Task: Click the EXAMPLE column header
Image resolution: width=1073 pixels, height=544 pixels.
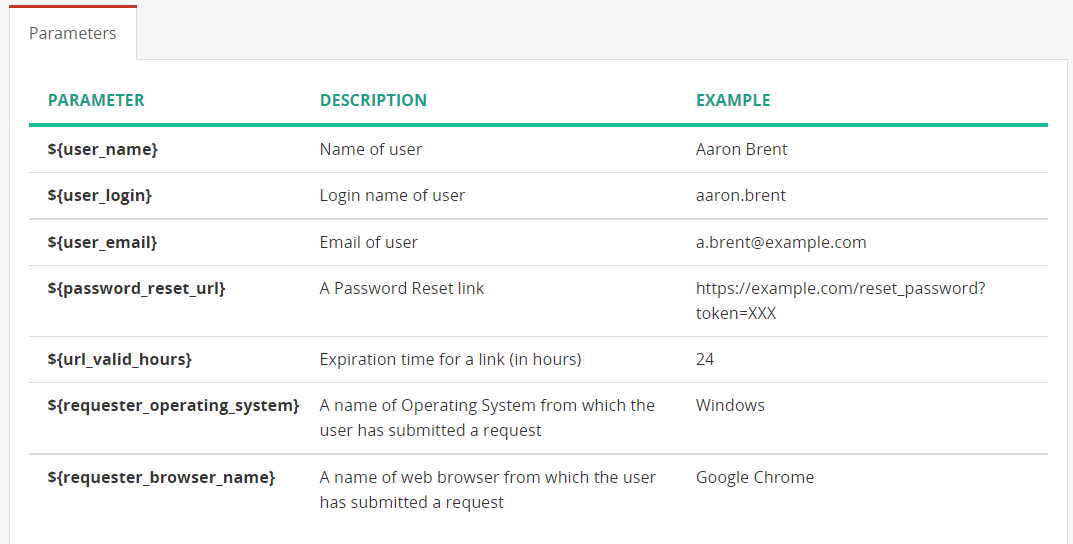Action: [733, 100]
